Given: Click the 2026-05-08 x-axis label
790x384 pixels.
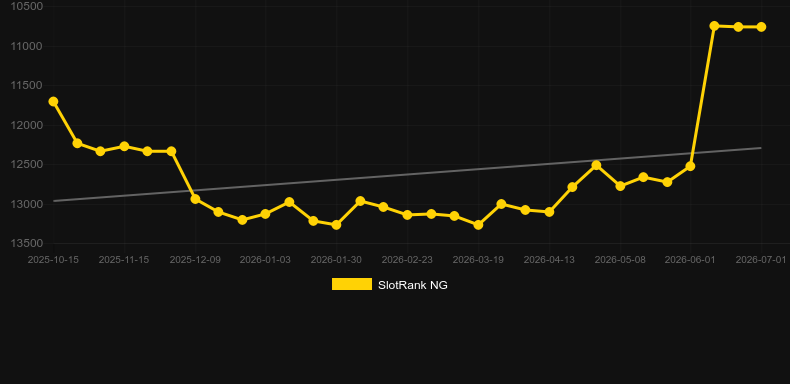Looking at the screenshot, I should tap(620, 260).
